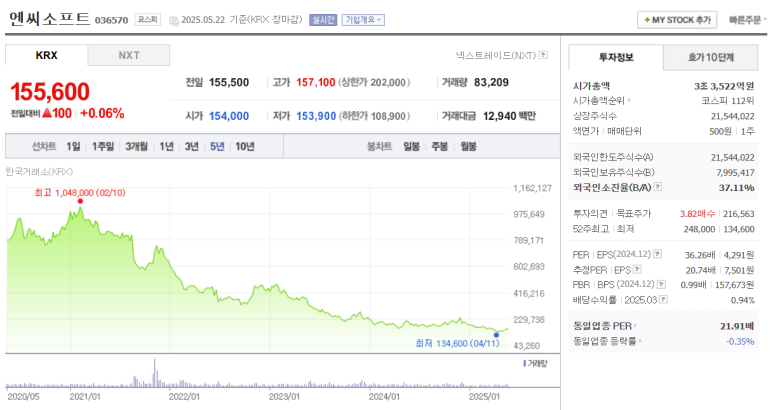Click the blue 최저 low-point dot on chart
Screen dimensions: 773x410
[496, 335]
